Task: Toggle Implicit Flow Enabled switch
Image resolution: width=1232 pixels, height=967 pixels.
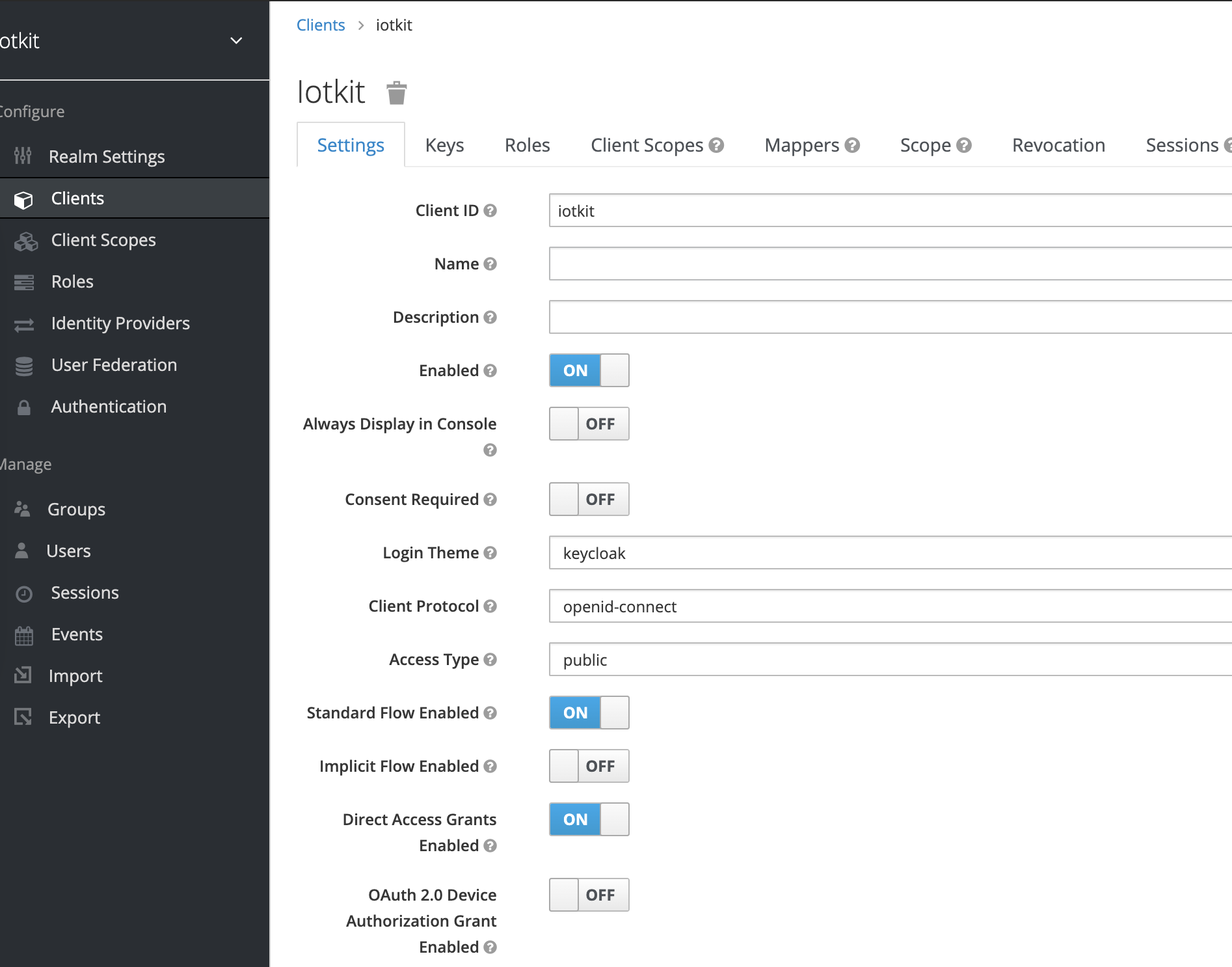Action: click(589, 766)
